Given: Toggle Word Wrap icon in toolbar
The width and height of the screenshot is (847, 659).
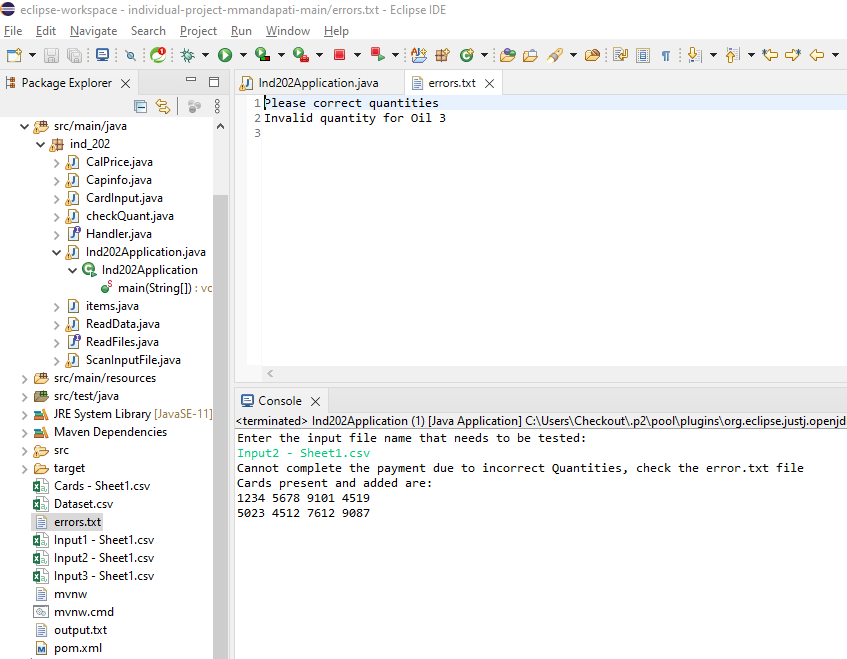Looking at the screenshot, I should (x=620, y=55).
